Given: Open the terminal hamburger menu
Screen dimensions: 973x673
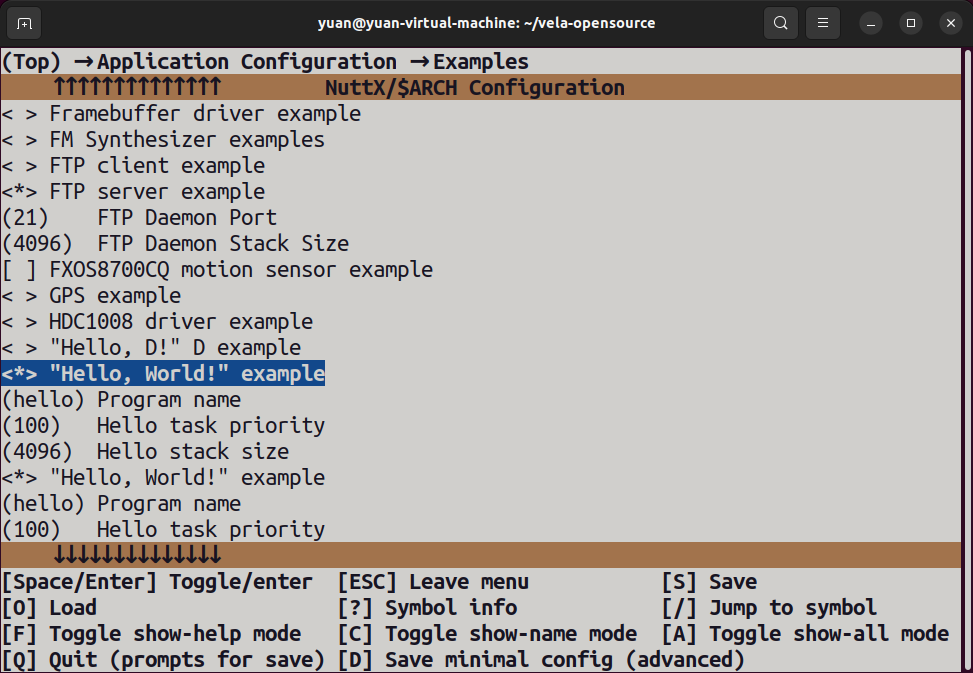Looking at the screenshot, I should pyautogui.click(x=823, y=24).
